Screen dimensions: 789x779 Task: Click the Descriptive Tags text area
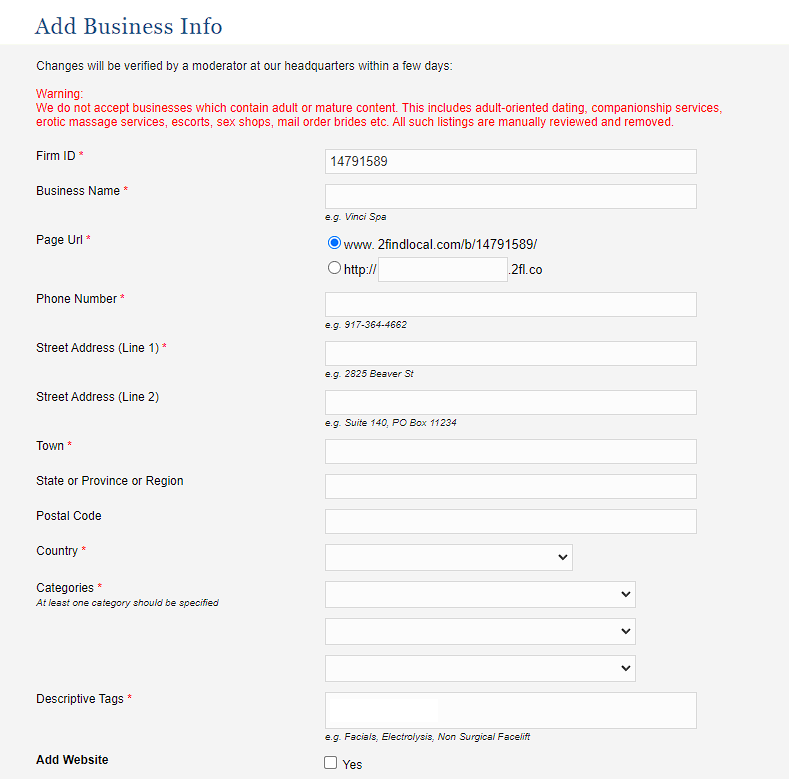pos(511,711)
